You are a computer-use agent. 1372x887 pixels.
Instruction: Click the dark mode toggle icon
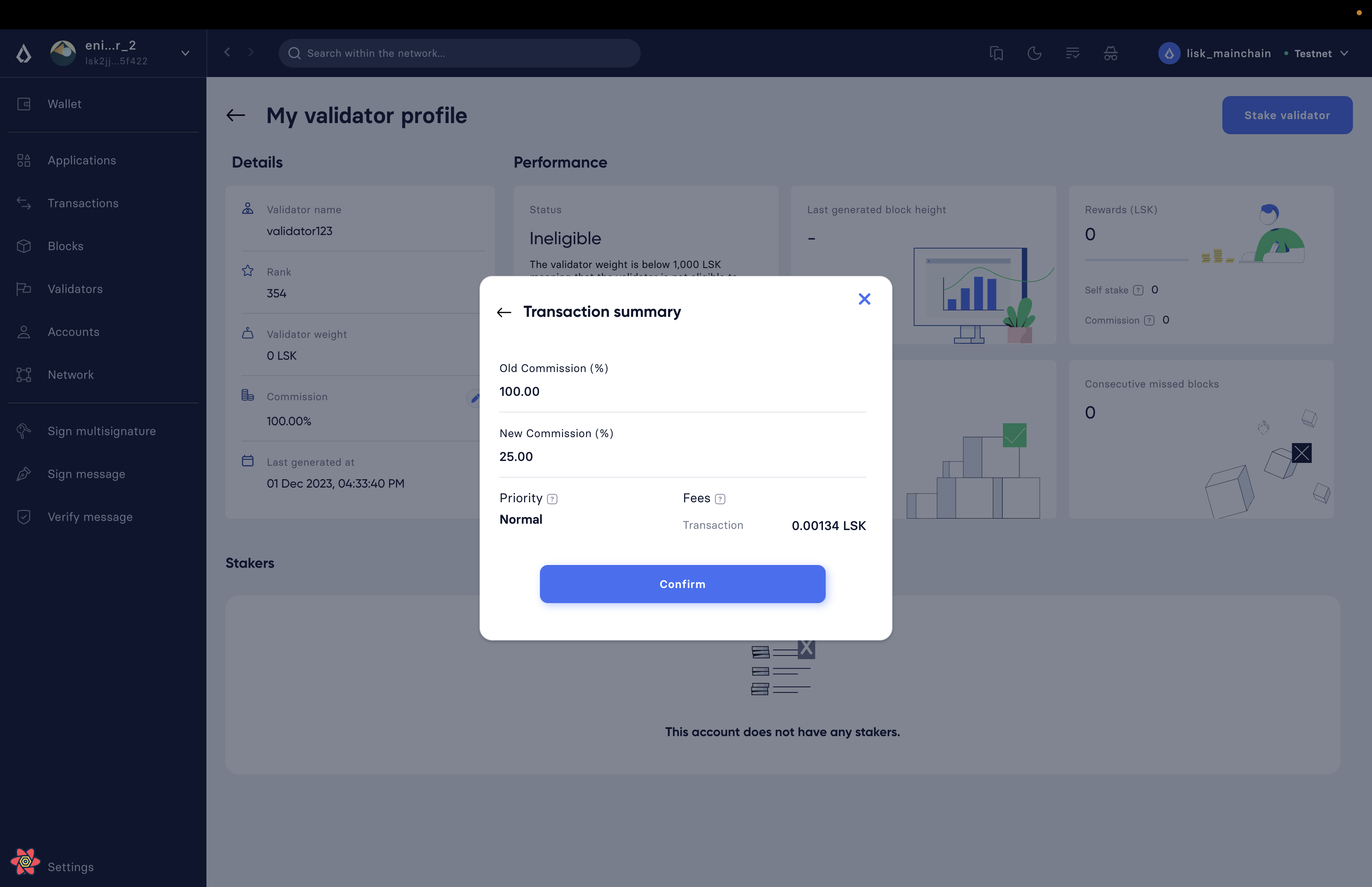[1034, 53]
